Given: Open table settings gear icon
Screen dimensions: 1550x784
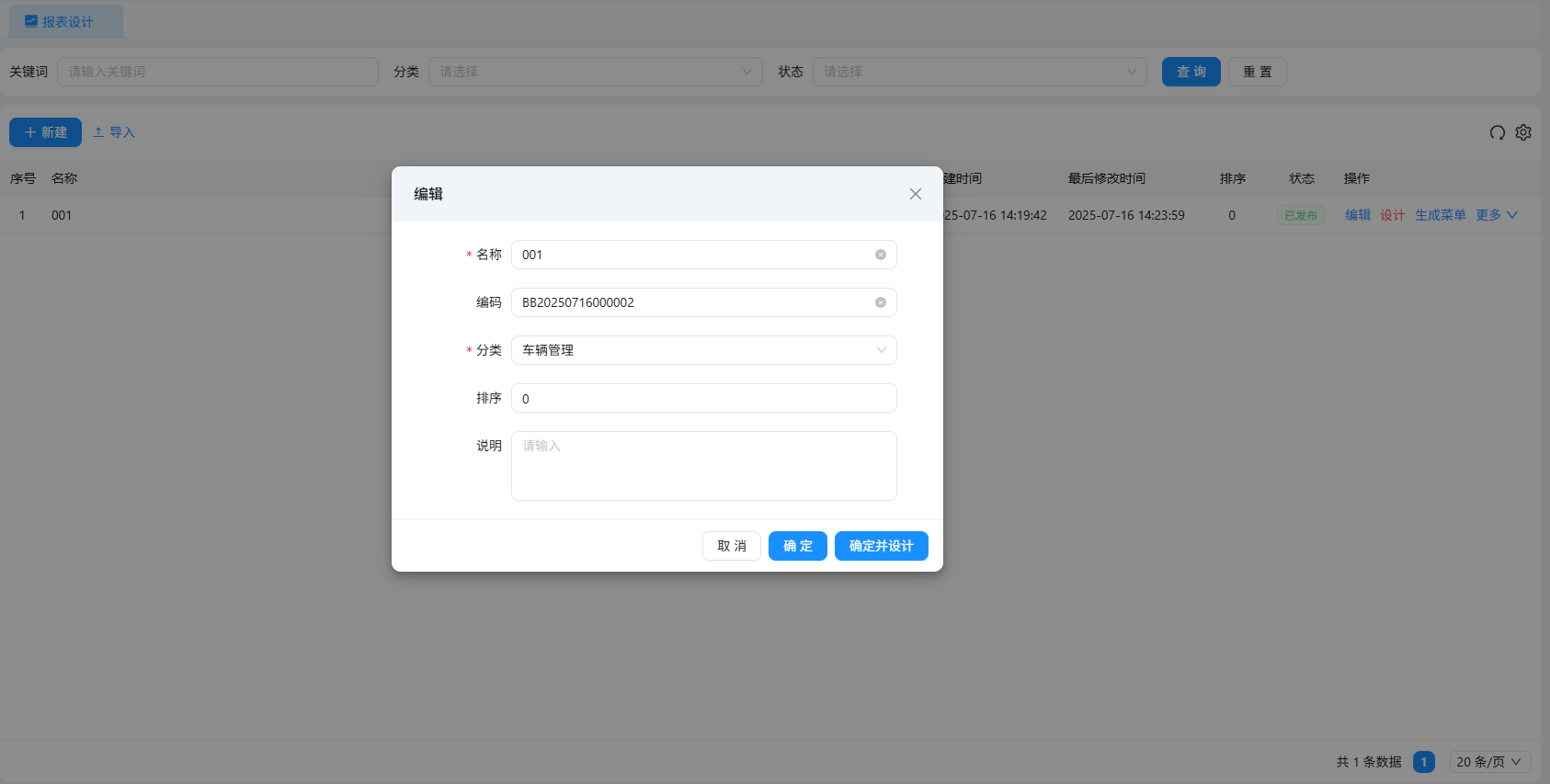Looking at the screenshot, I should pos(1523,132).
